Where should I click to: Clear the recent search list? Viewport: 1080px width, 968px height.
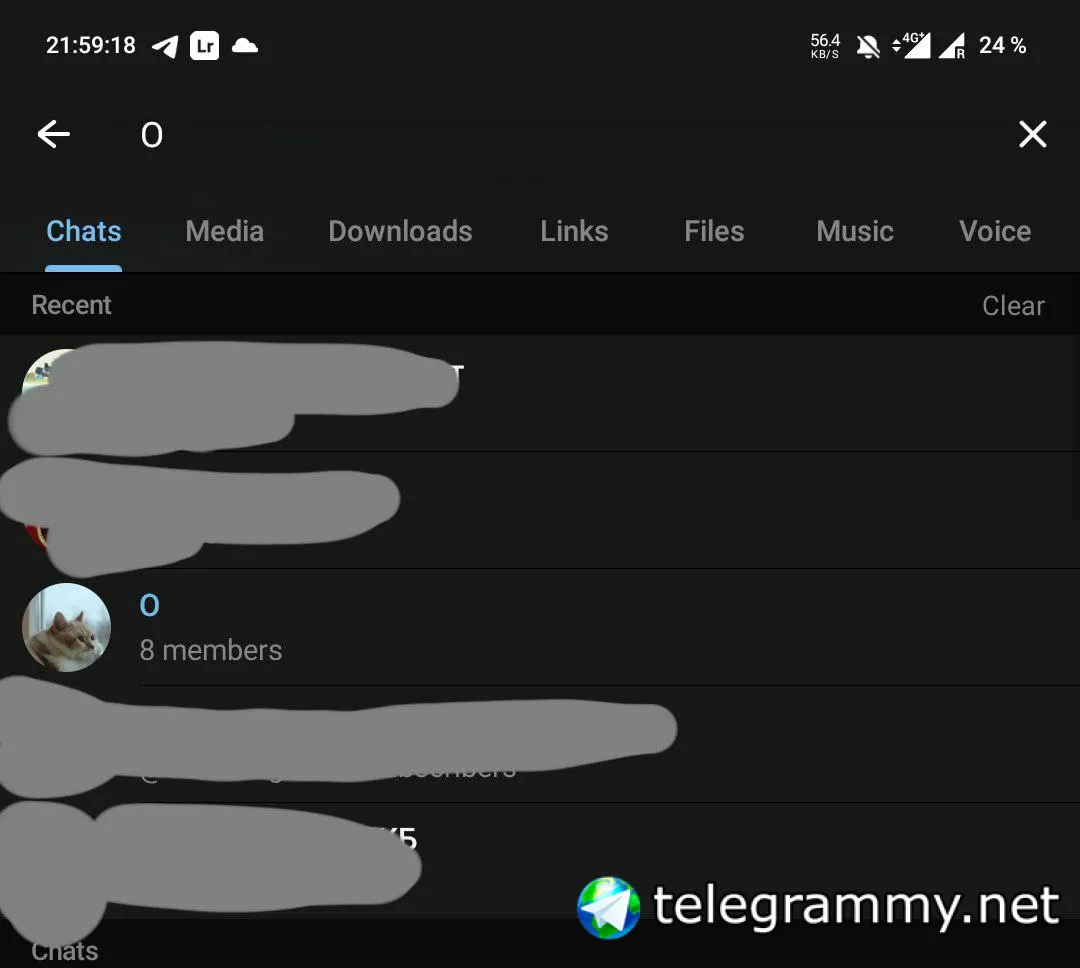(1013, 305)
